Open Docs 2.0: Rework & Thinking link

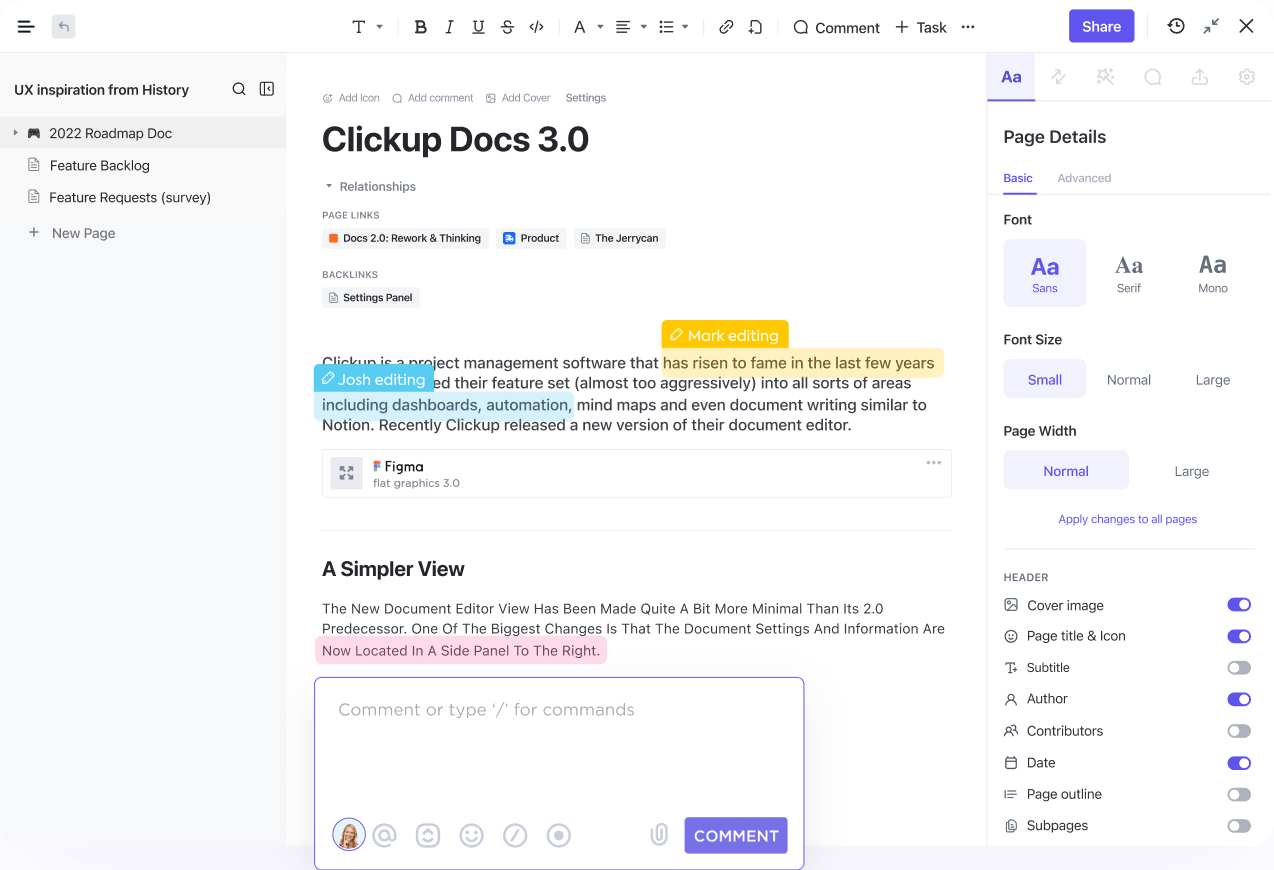405,238
